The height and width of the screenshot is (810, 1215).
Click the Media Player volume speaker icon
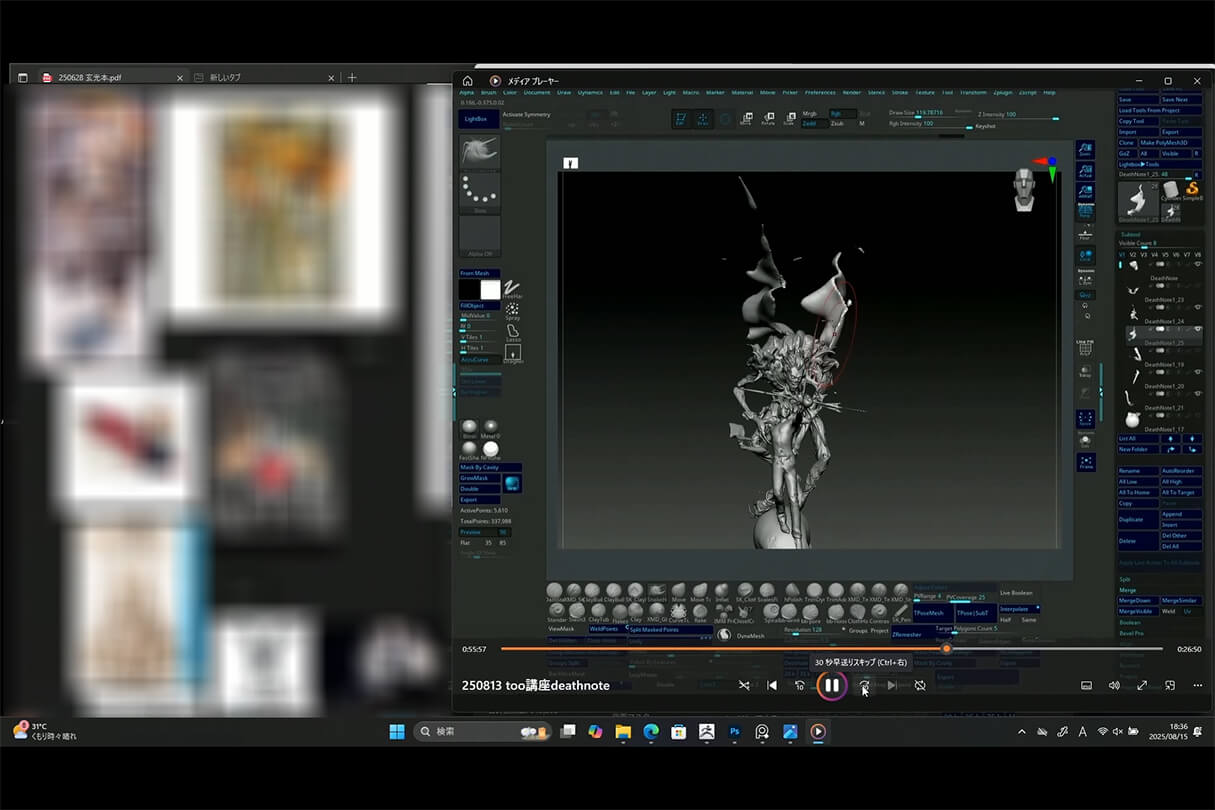click(x=1114, y=685)
